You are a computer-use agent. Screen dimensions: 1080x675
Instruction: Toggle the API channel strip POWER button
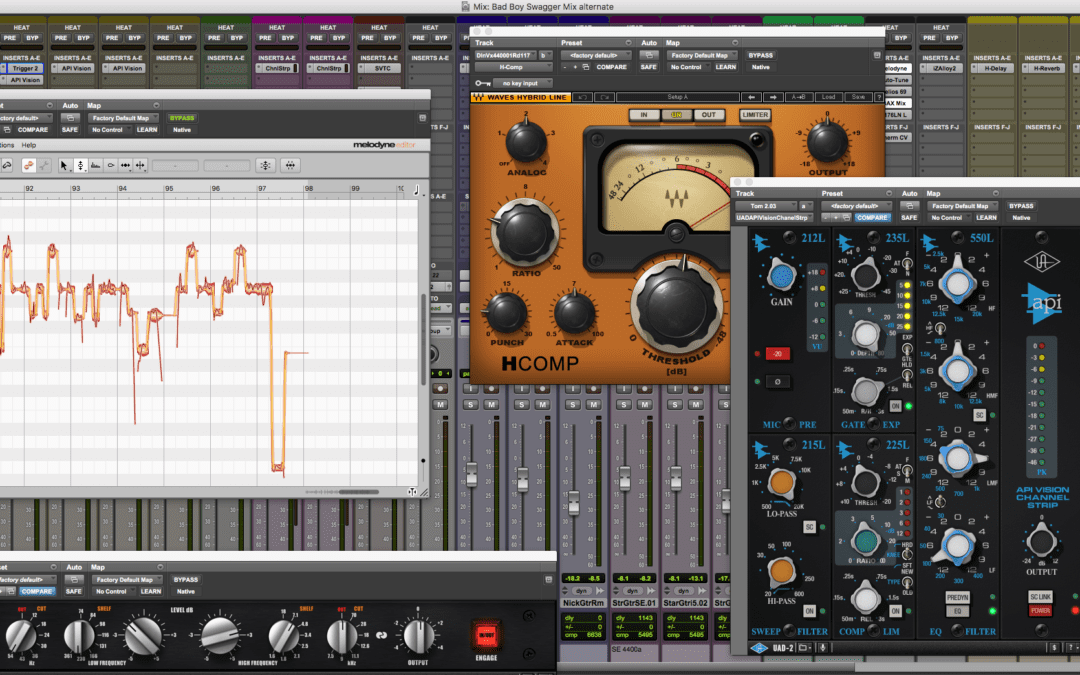tap(1040, 611)
